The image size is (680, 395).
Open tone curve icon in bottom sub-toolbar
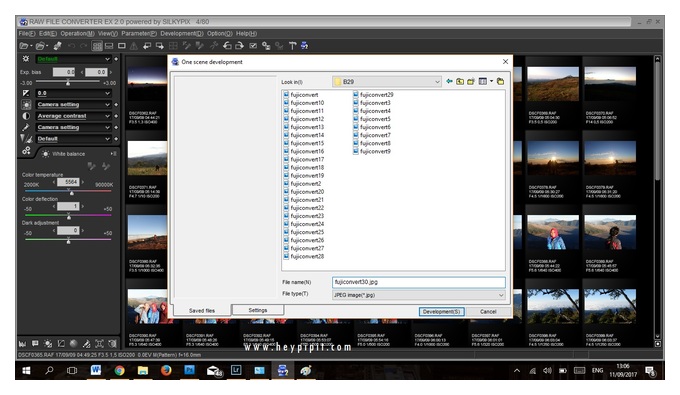click(x=61, y=344)
